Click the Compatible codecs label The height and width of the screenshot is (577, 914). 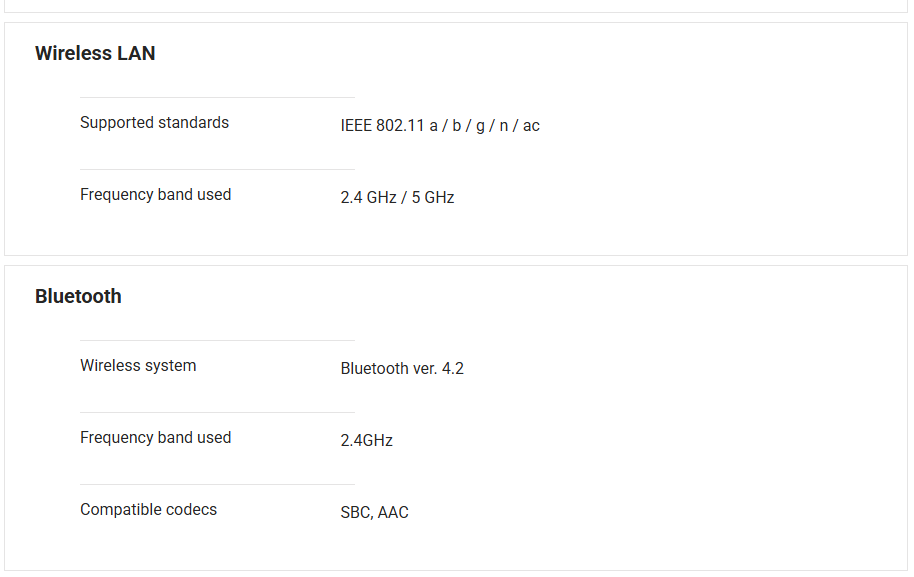[x=148, y=510]
